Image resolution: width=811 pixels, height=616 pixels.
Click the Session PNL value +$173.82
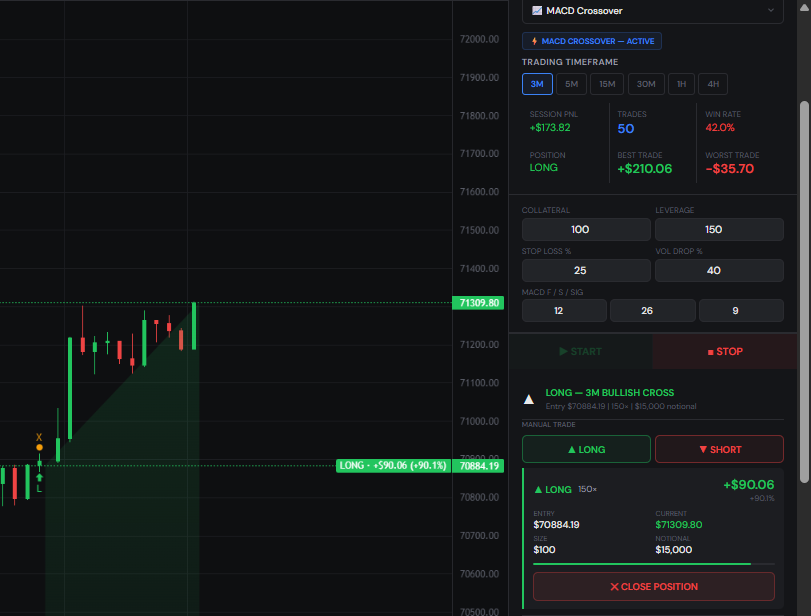pyautogui.click(x=550, y=128)
